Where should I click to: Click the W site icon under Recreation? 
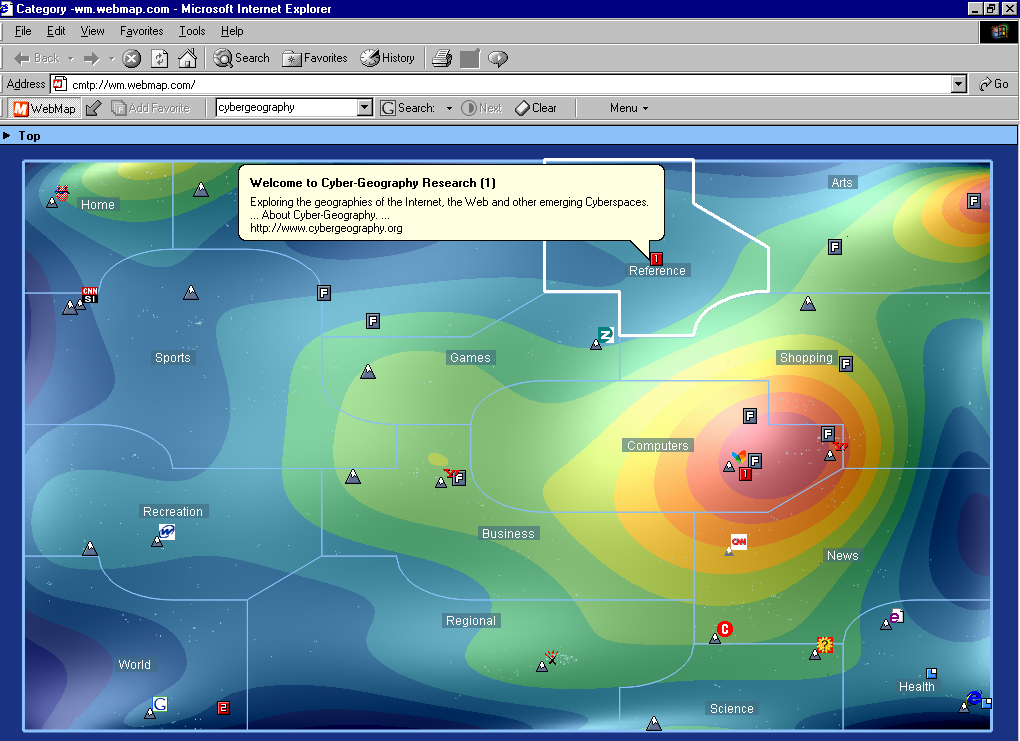point(167,532)
